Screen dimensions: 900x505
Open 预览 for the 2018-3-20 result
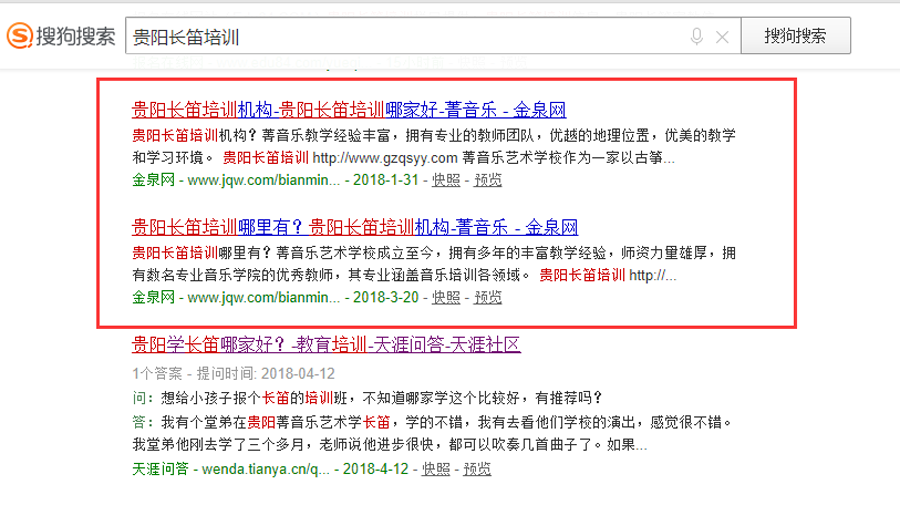coord(488,297)
